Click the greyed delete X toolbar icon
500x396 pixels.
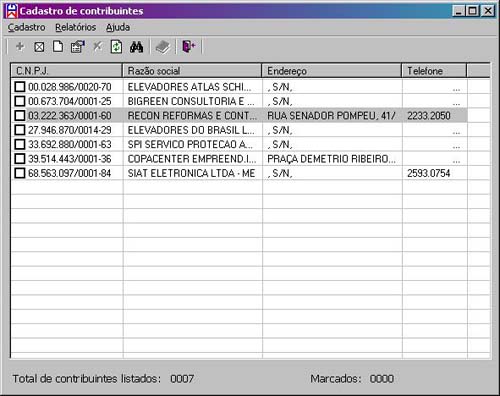pyautogui.click(x=97, y=47)
